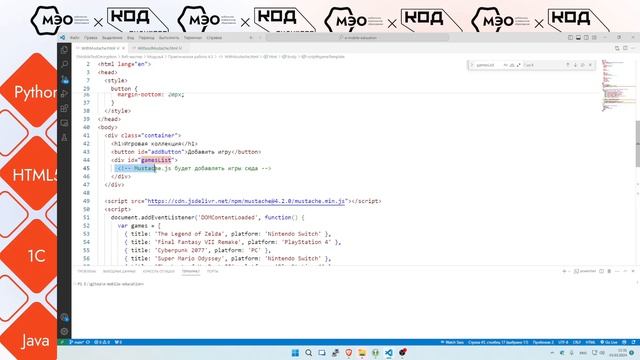Image resolution: width=640 pixels, height=360 pixels.
Task: Go to next match in find widget
Action: (x=575, y=65)
